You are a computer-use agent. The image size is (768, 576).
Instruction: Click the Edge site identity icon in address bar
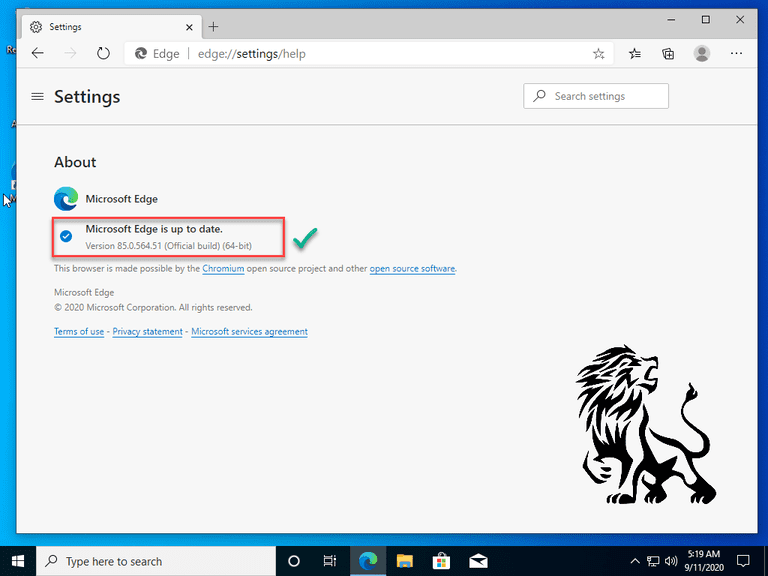(141, 53)
